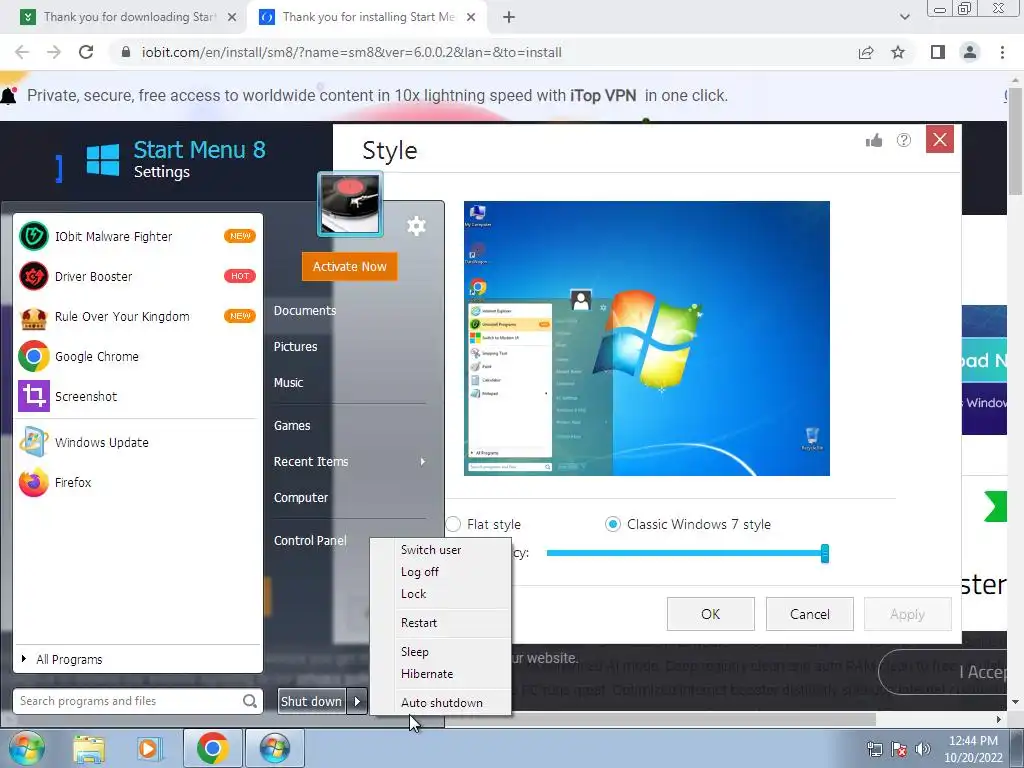Toggle Chrome side panel icon
The image size is (1024, 768).
[938, 52]
